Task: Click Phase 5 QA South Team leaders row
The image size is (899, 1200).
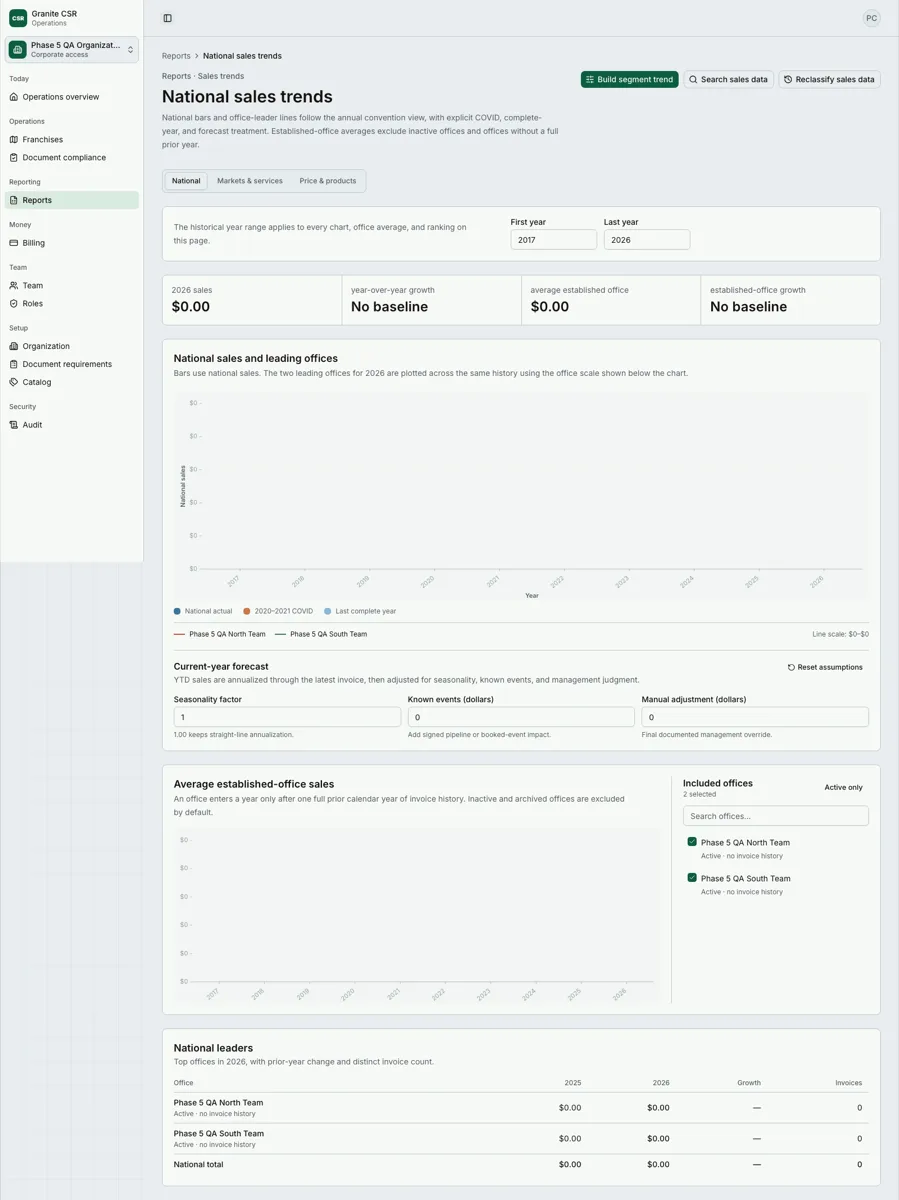Action: pyautogui.click(x=521, y=1139)
